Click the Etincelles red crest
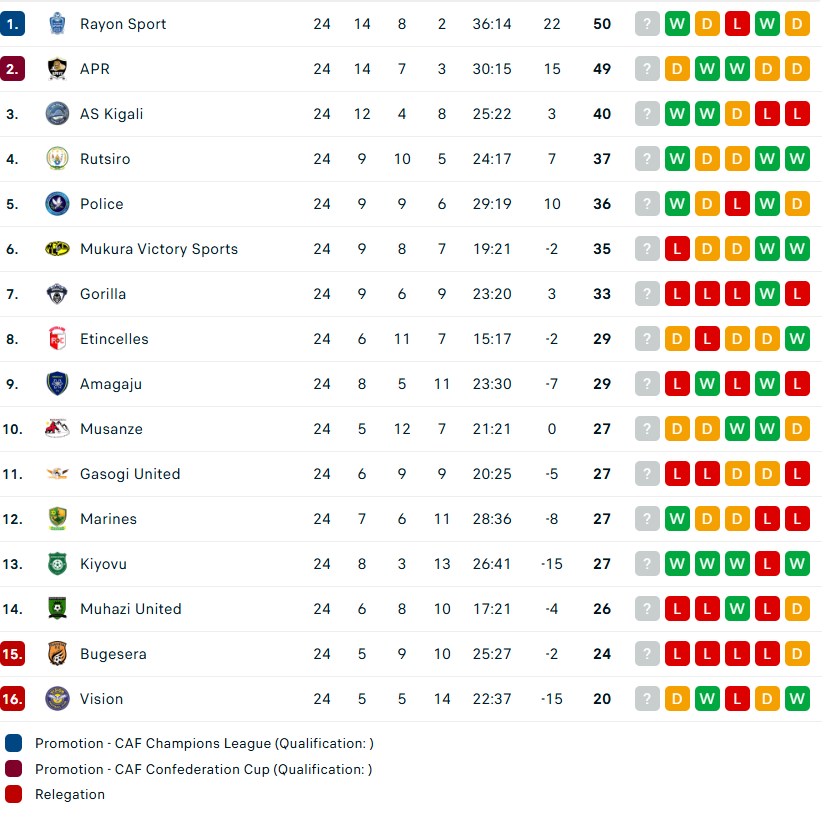Viewport: 829px width, 813px height. click(57, 339)
